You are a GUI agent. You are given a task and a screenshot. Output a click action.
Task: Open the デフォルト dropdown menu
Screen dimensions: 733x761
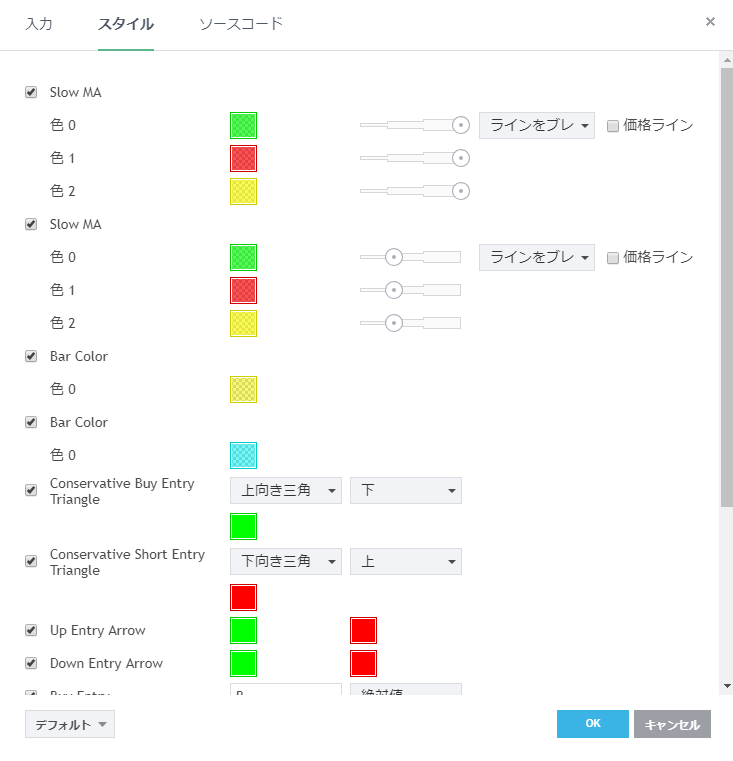click(x=70, y=724)
